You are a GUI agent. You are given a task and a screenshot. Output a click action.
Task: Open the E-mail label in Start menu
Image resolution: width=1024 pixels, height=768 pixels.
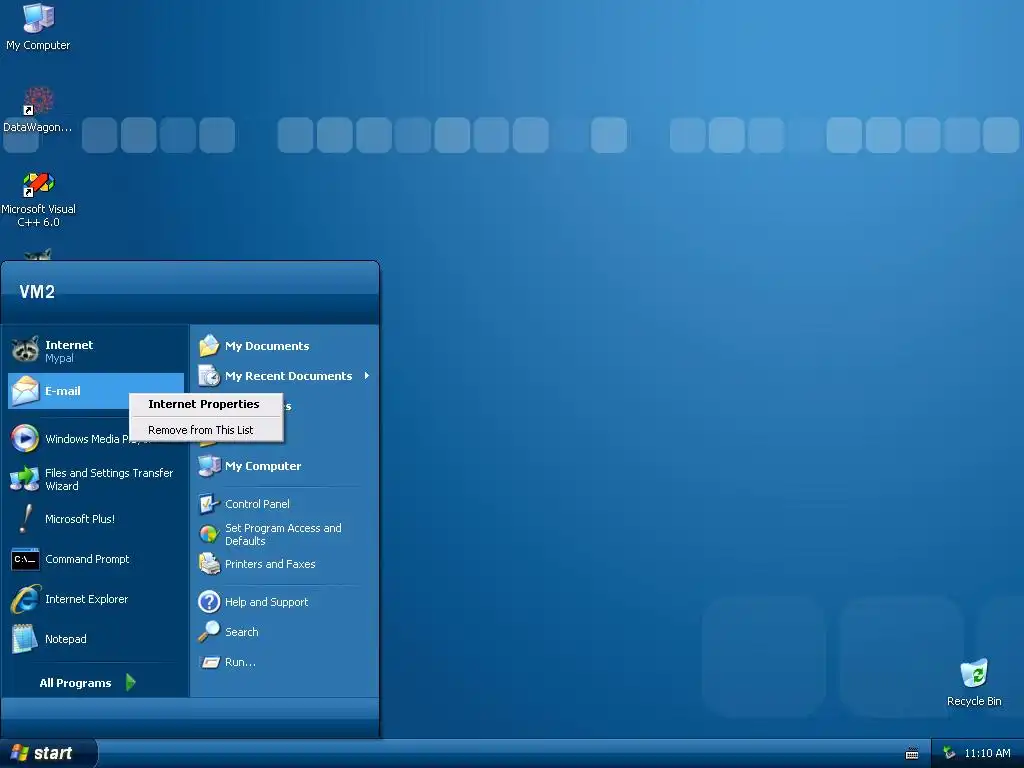tap(63, 391)
